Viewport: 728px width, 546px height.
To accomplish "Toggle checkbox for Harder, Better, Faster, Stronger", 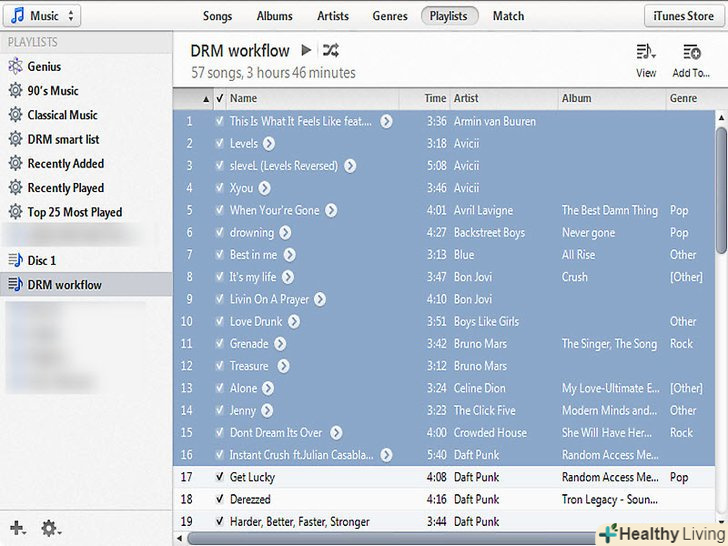I will (x=219, y=521).
